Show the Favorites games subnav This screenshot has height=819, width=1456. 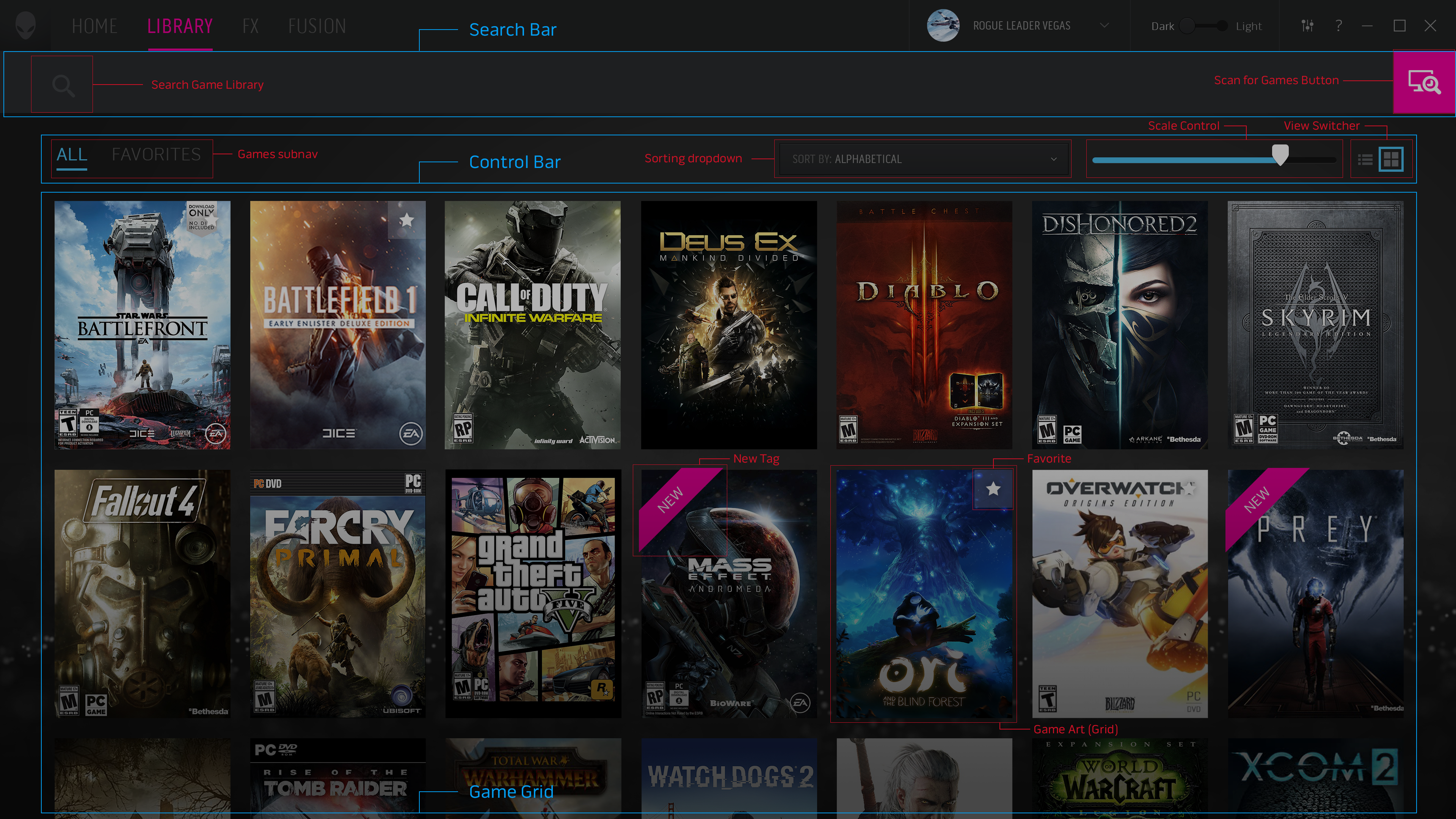point(156,154)
